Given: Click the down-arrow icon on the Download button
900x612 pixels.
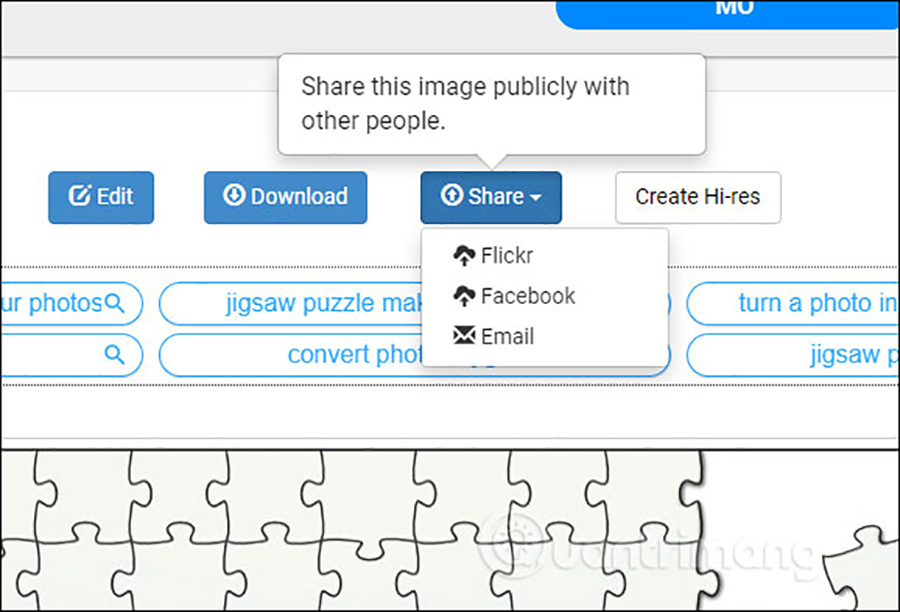Looking at the screenshot, I should [x=235, y=196].
